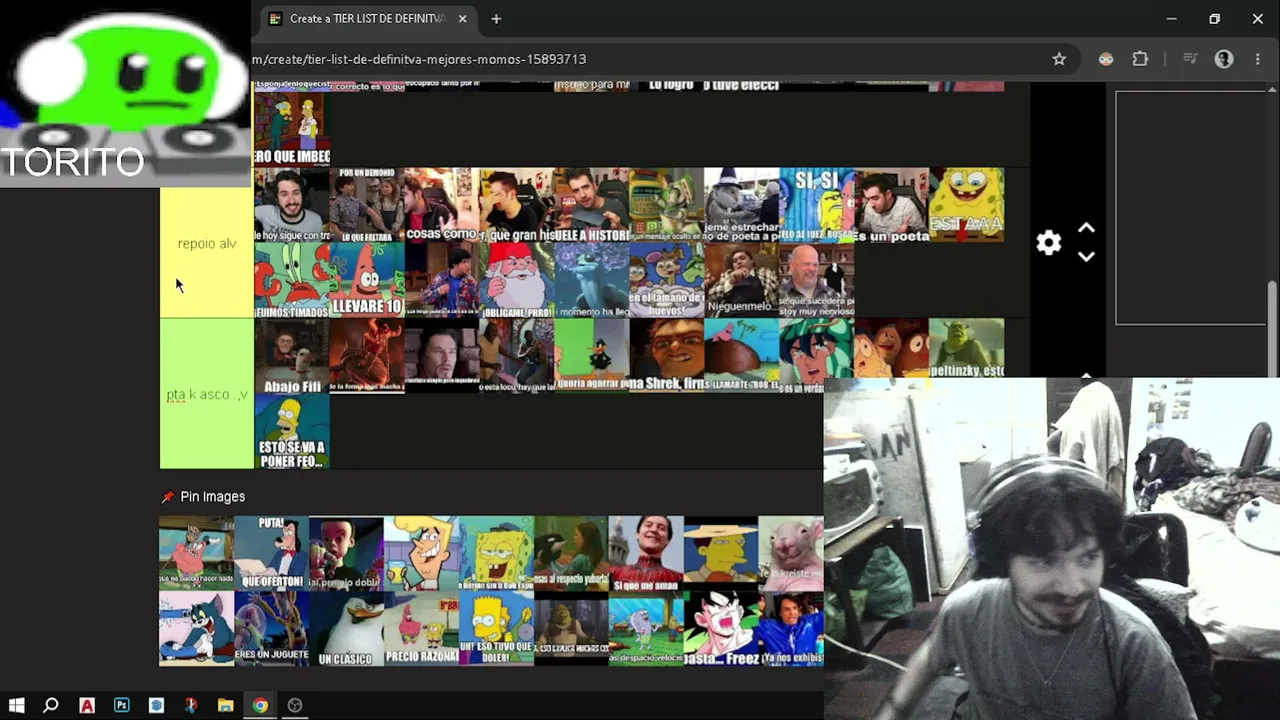1280x720 pixels.
Task: Select the Patrick 'LLEVARE 10' meme
Action: point(367,281)
